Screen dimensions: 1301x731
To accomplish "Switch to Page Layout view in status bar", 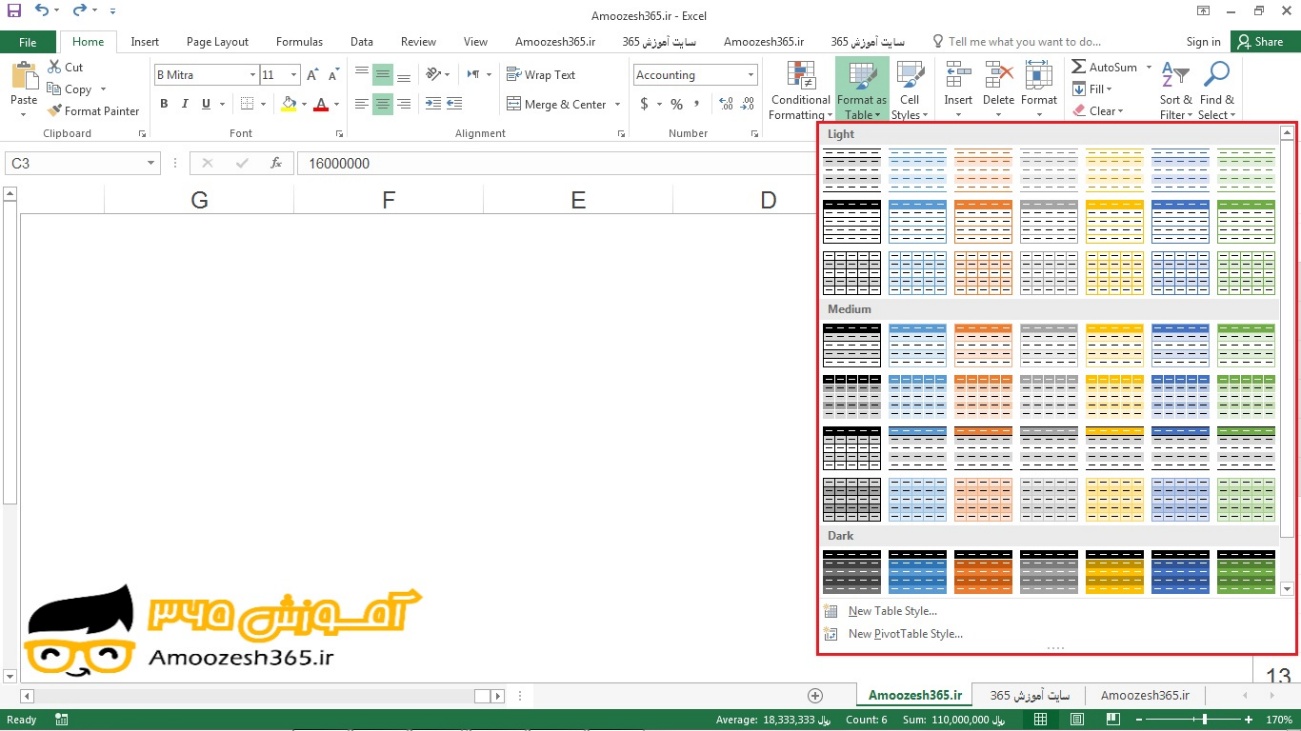I will point(1077,720).
